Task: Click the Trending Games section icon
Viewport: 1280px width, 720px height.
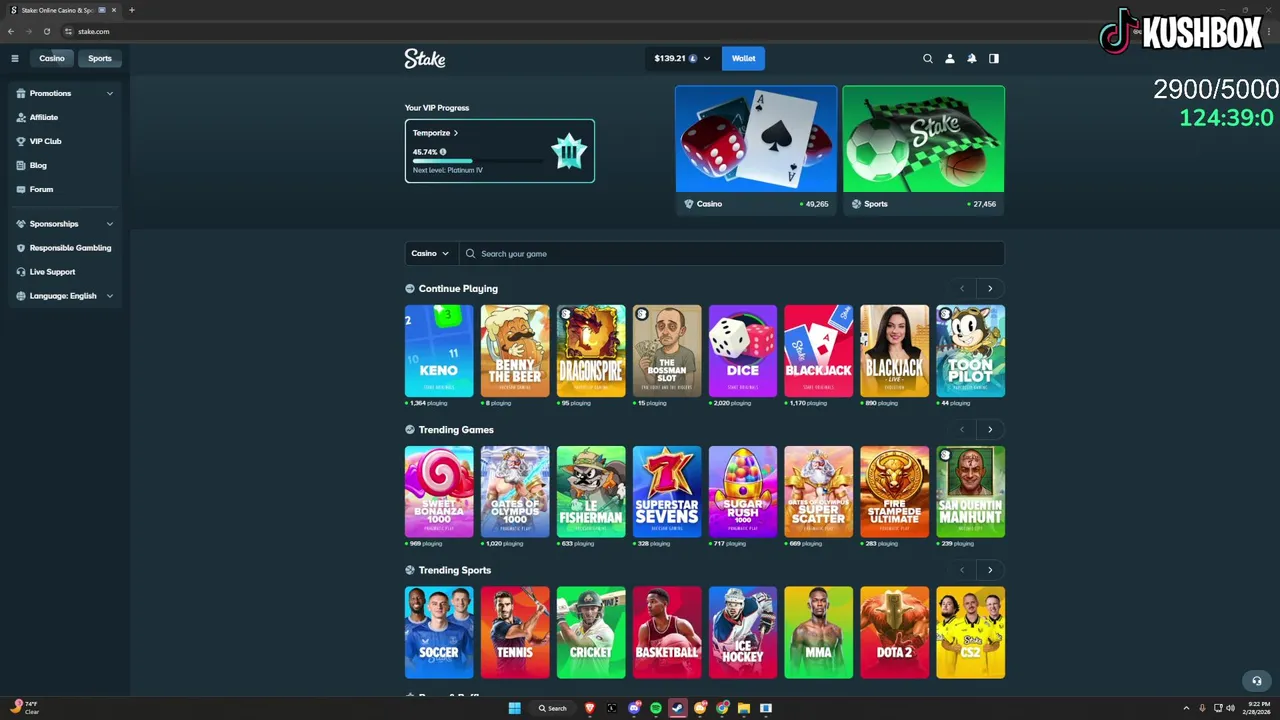Action: (x=410, y=429)
